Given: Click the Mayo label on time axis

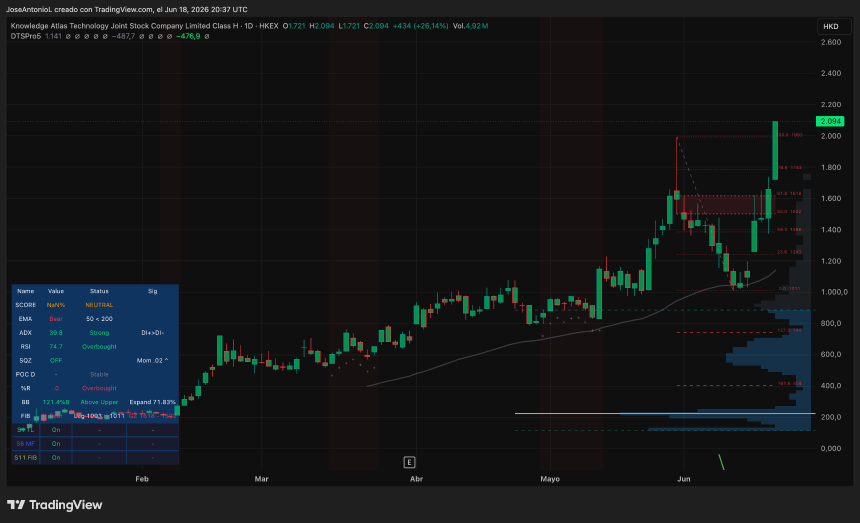Looking at the screenshot, I should [x=550, y=479].
